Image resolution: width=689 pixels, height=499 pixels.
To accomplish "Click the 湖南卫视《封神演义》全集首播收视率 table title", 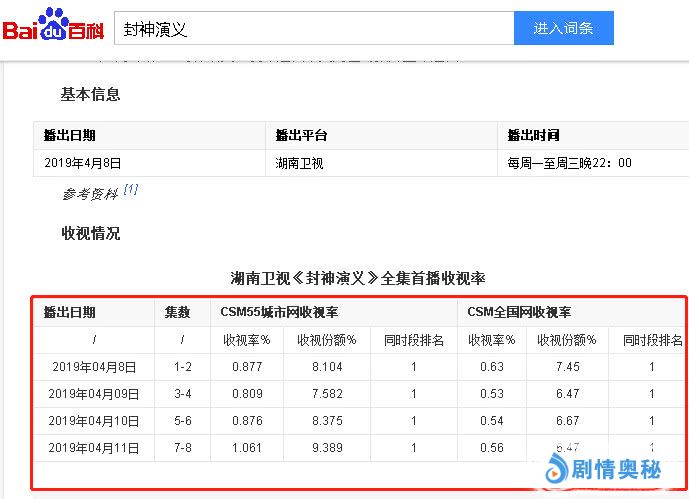I will click(x=357, y=277).
